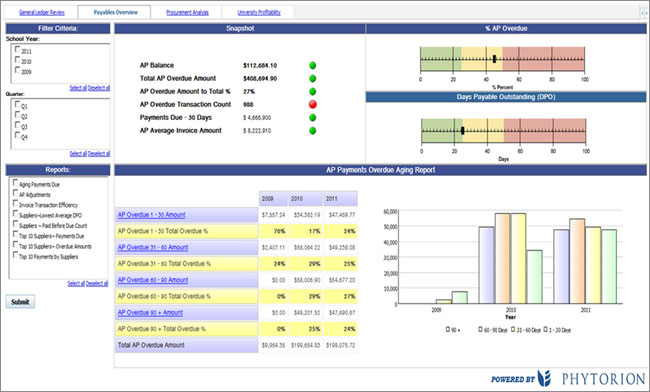The width and height of the screenshot is (650, 392).
Task: Open the Procurement Analysis tab
Action: point(187,12)
